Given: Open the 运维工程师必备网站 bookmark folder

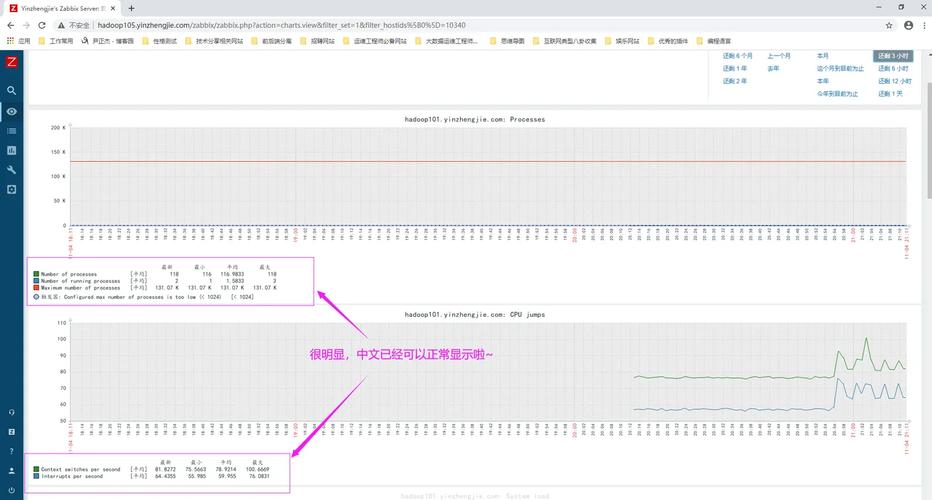Looking at the screenshot, I should click(375, 41).
